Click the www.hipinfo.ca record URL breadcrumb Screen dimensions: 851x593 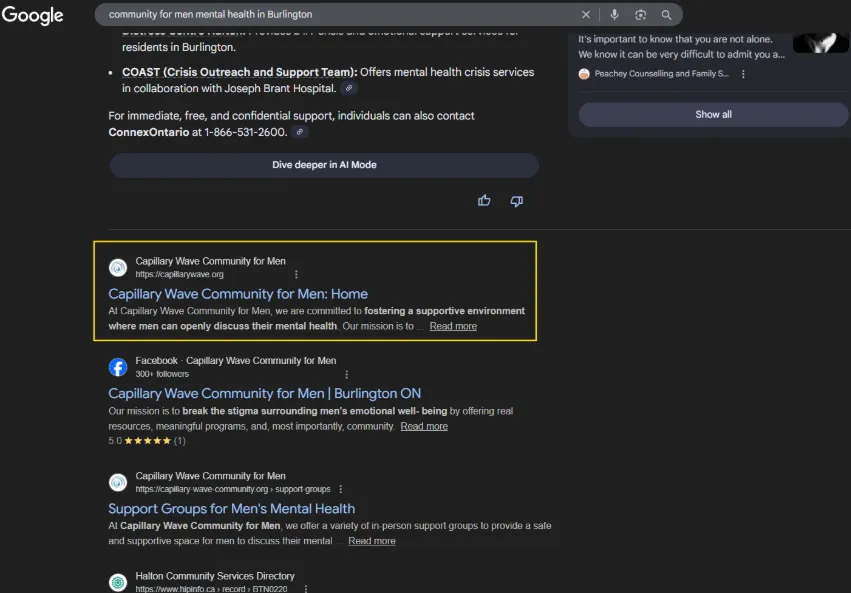[211, 589]
